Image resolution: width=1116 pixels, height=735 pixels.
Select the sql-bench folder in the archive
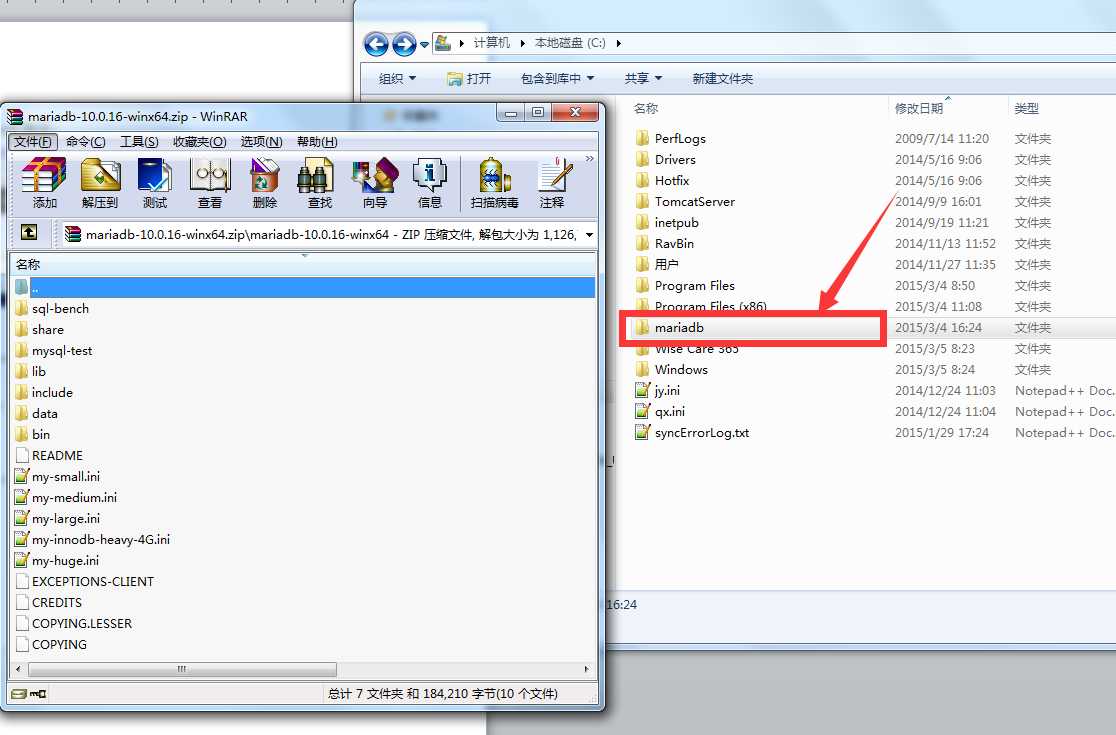[x=51, y=308]
